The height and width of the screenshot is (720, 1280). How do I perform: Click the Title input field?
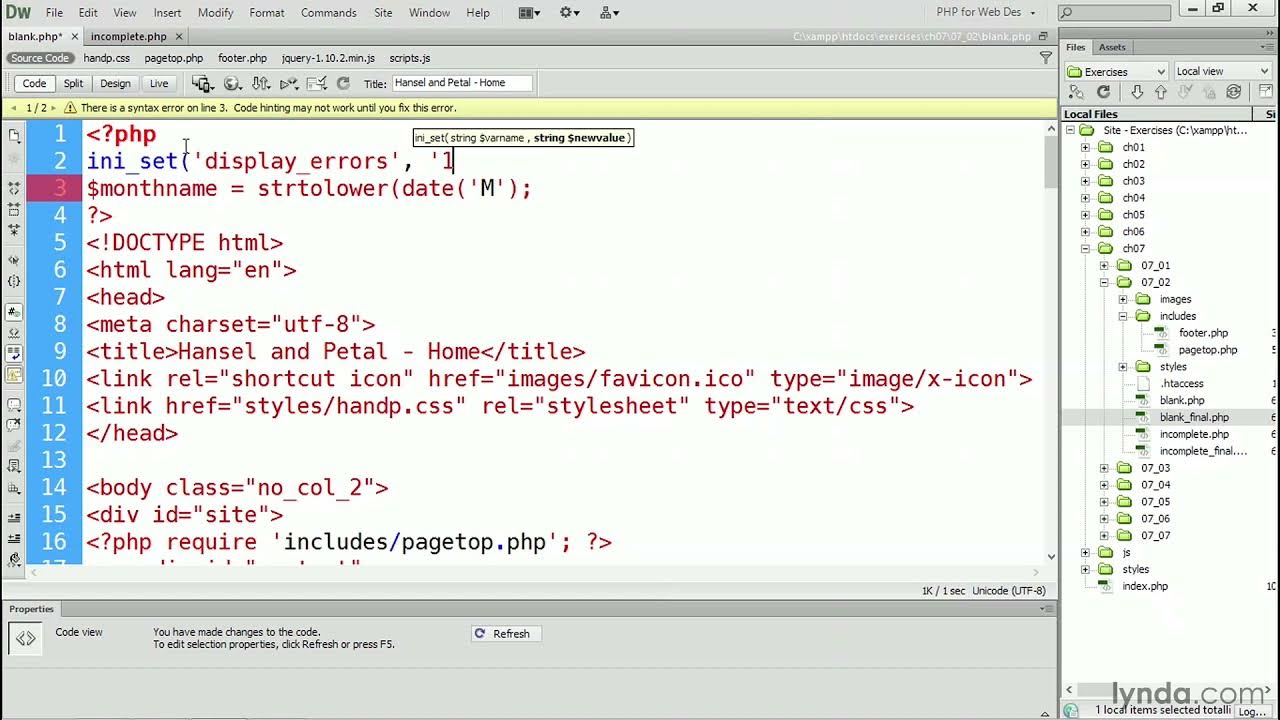(462, 83)
